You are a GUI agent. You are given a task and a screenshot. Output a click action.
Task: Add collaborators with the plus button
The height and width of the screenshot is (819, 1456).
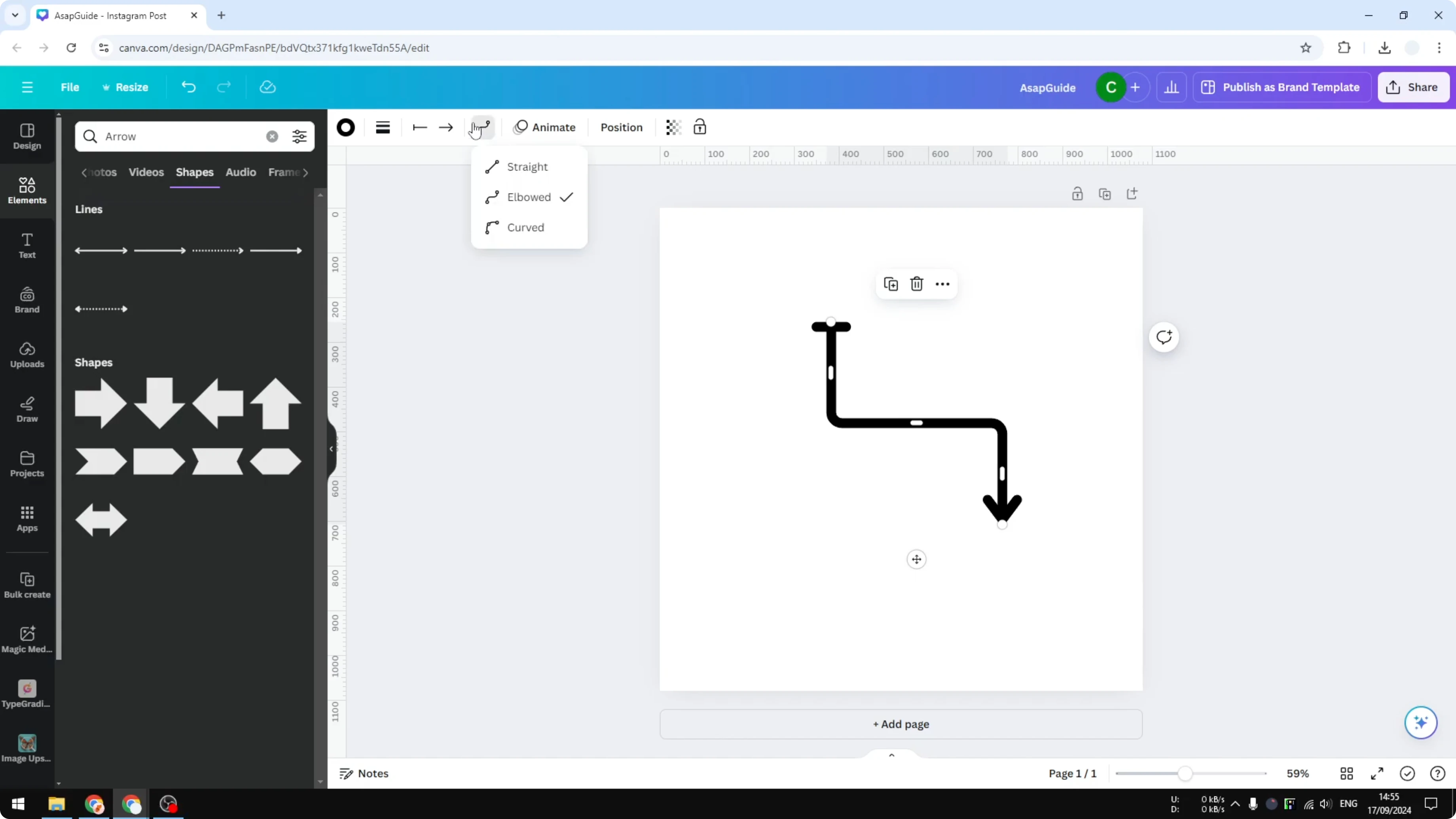pos(1135,87)
